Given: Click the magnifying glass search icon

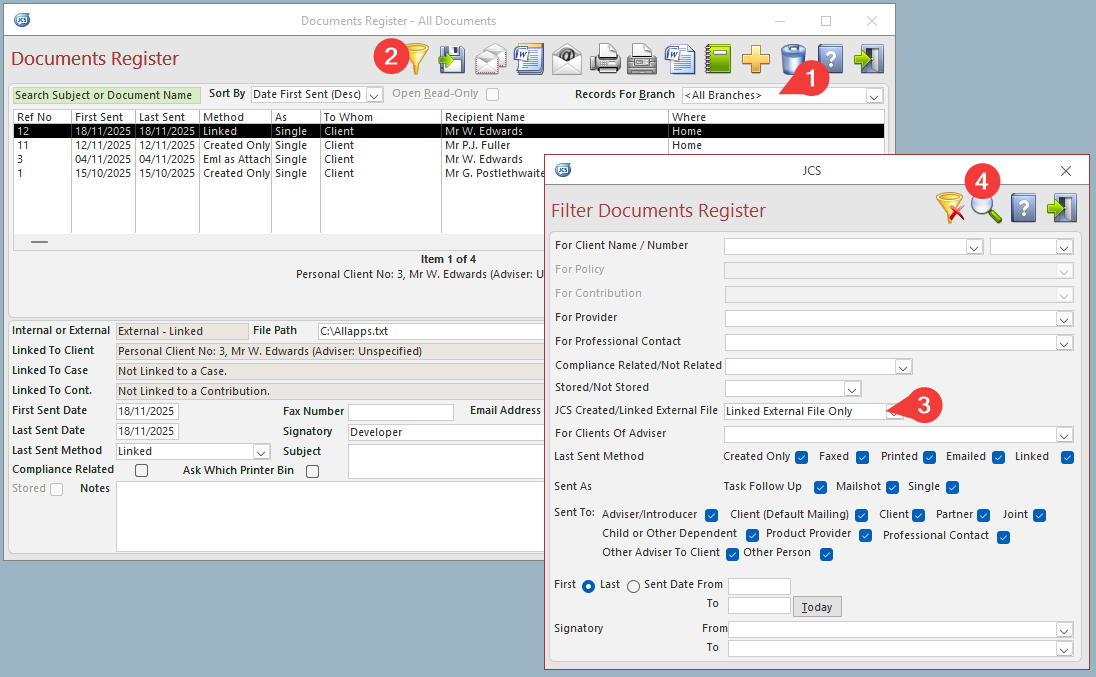Looking at the screenshot, I should click(986, 207).
